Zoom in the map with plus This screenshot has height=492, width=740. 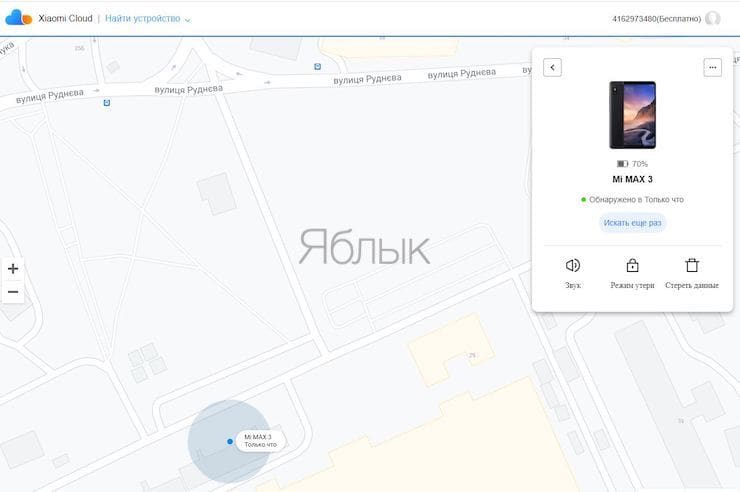13,269
